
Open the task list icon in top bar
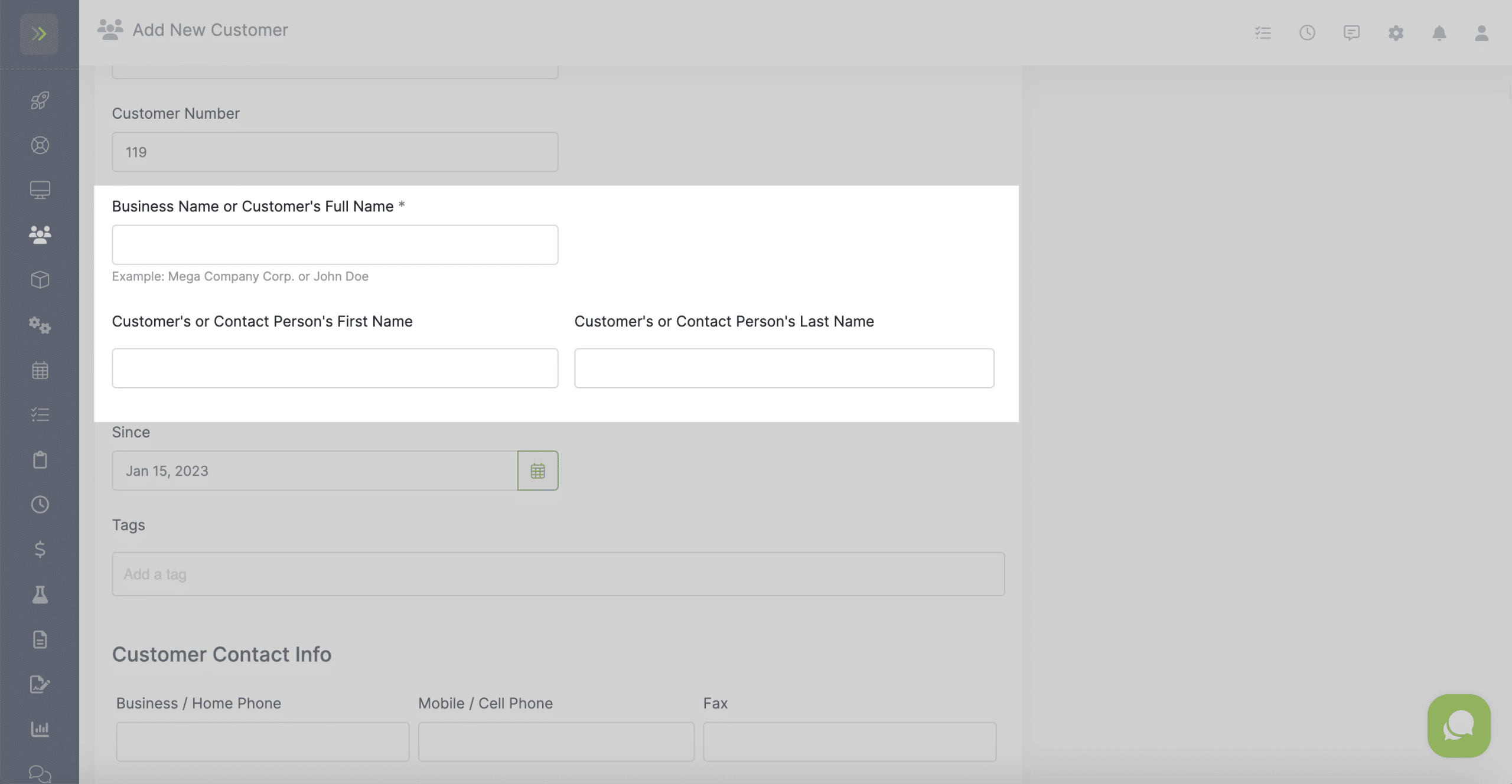(x=1263, y=32)
